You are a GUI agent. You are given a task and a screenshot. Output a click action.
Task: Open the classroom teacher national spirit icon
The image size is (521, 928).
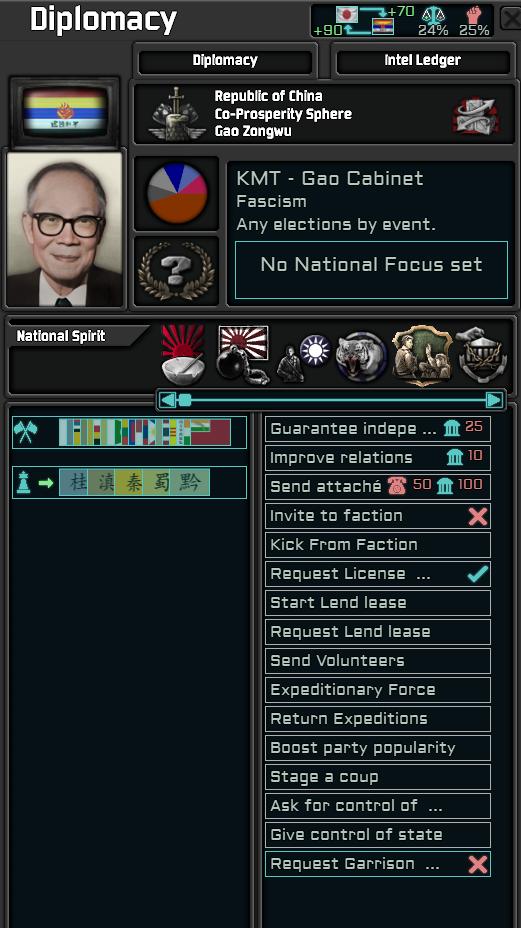point(422,355)
